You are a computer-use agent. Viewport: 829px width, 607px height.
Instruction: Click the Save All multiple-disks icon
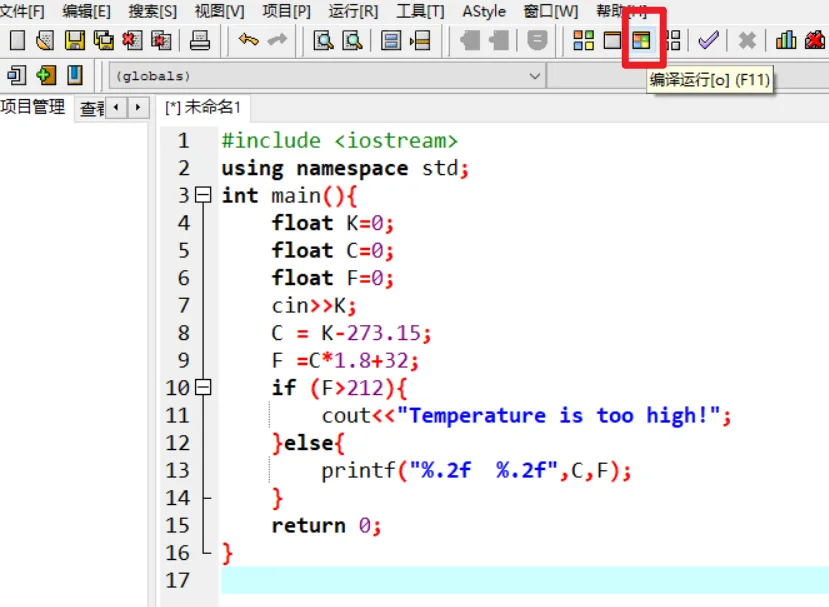point(104,40)
